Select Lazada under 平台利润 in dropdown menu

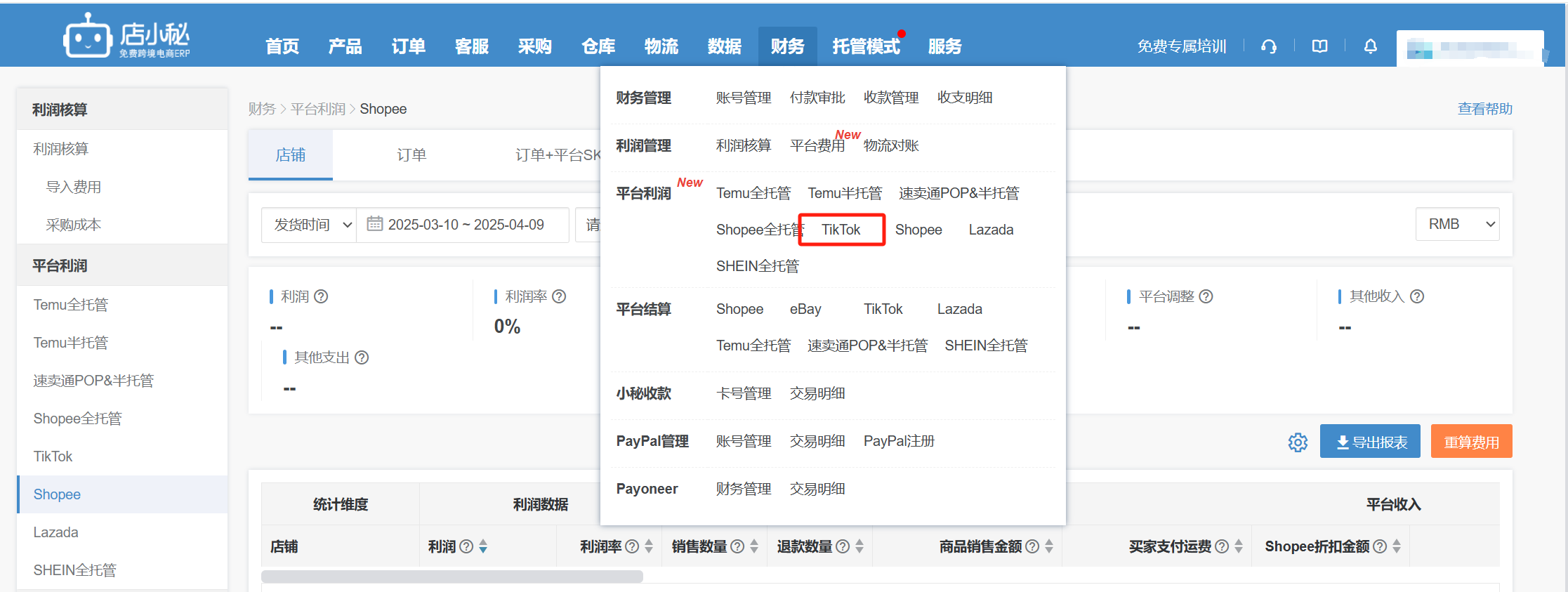991,230
